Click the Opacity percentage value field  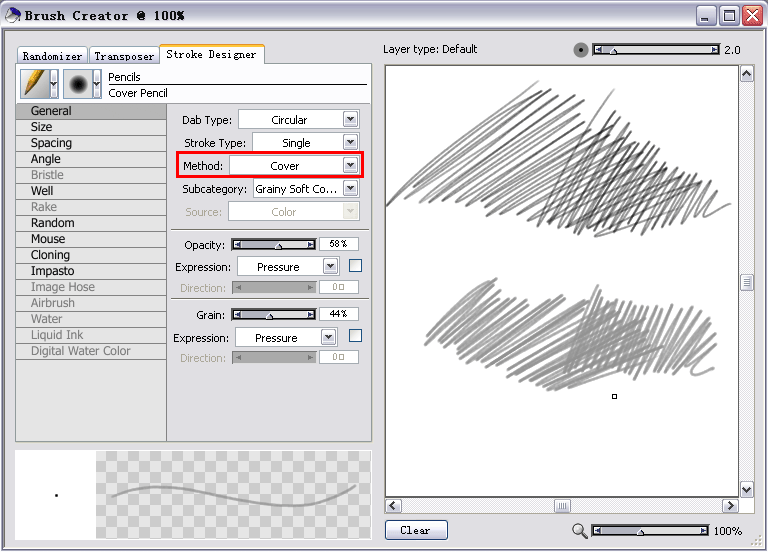tap(338, 244)
